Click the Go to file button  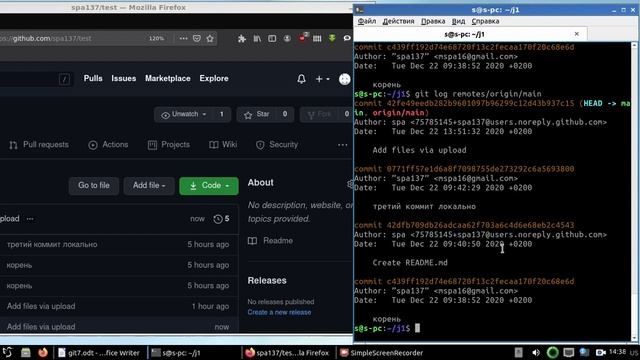click(x=94, y=185)
